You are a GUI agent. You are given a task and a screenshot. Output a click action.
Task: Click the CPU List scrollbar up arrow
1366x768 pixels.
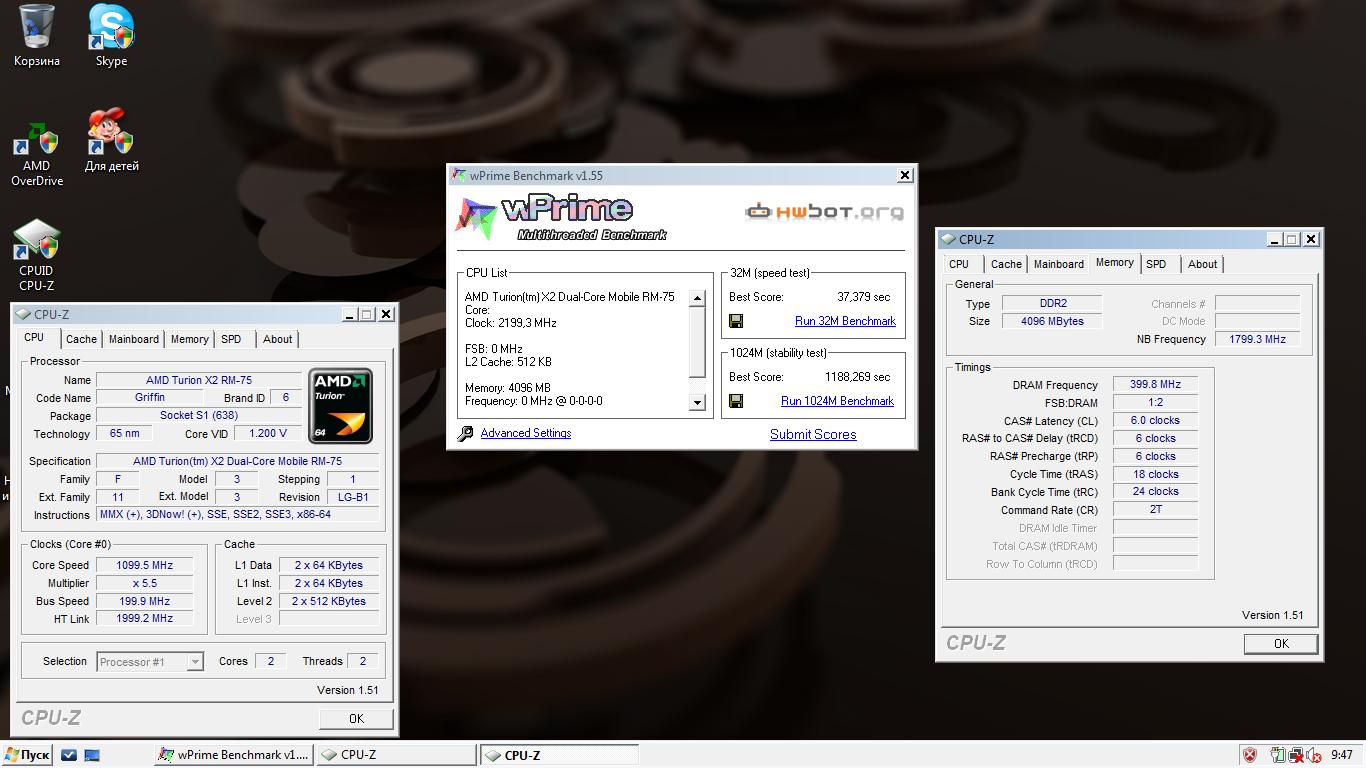click(697, 298)
